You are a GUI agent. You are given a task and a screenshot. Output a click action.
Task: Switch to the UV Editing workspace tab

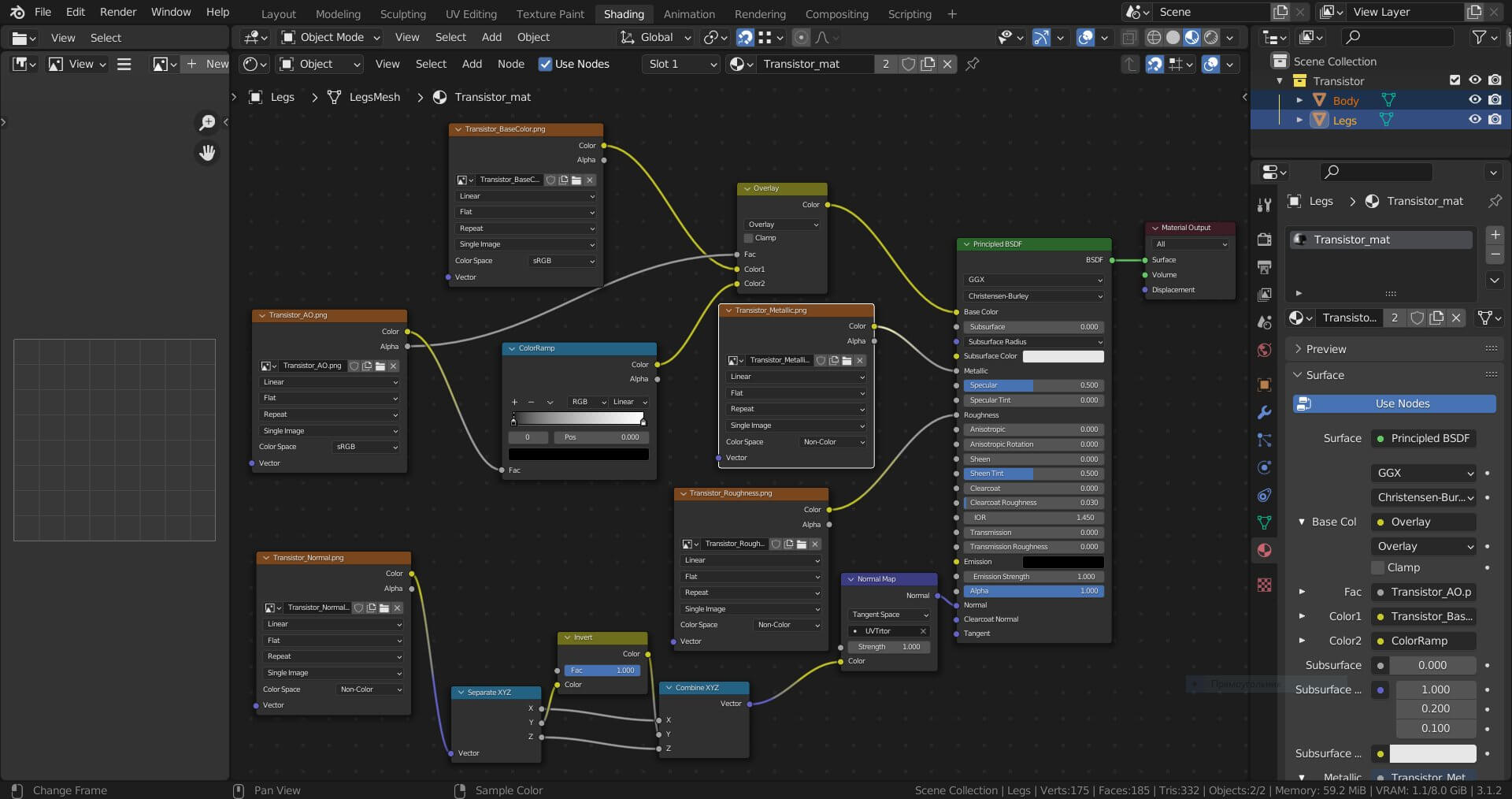(470, 13)
